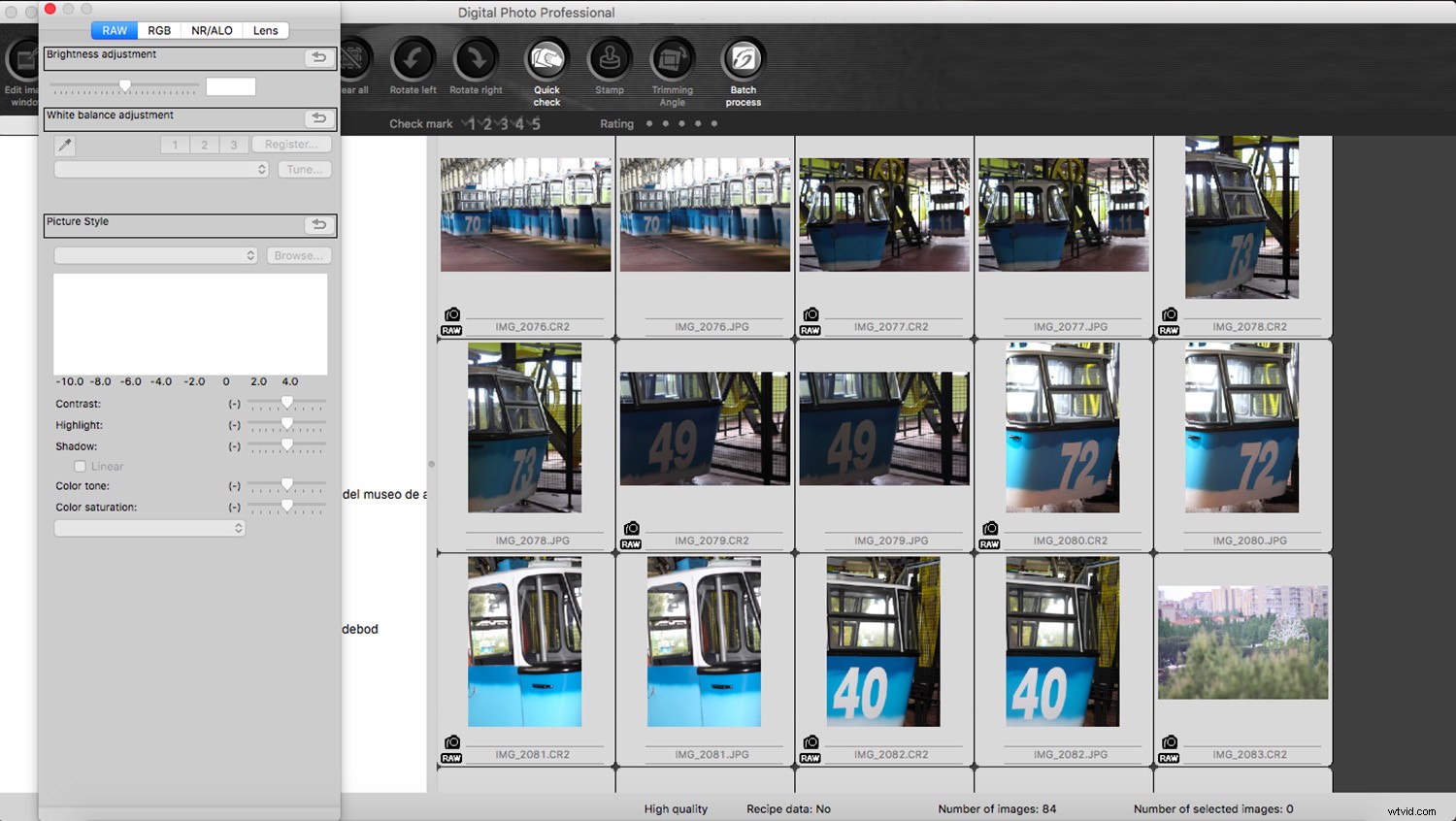Click the Browse button for Picture Style
The image size is (1456, 821).
coord(298,255)
